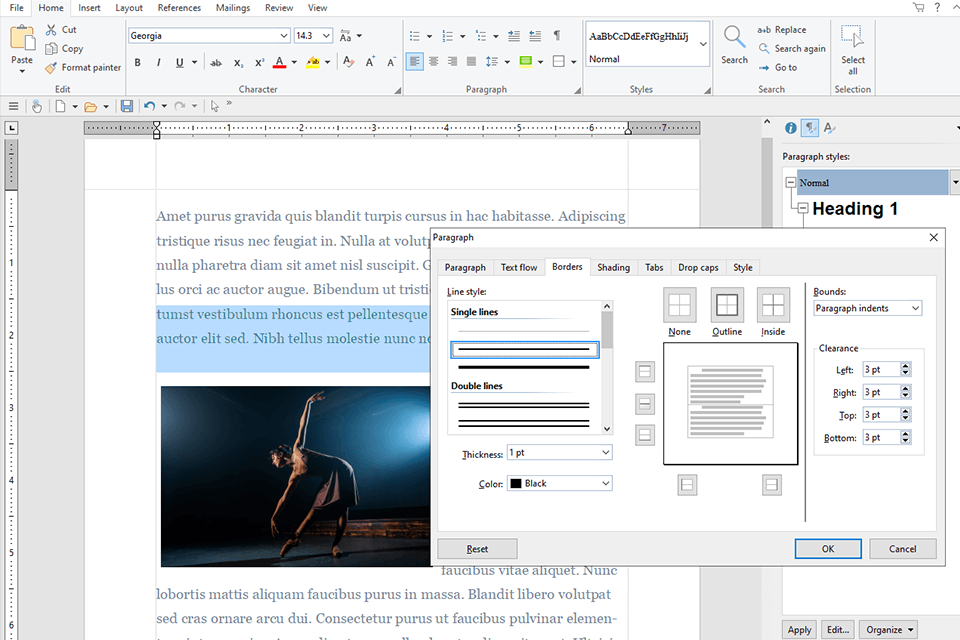Expand the font name combo box
Screen dimensions: 960x640
tap(285, 34)
